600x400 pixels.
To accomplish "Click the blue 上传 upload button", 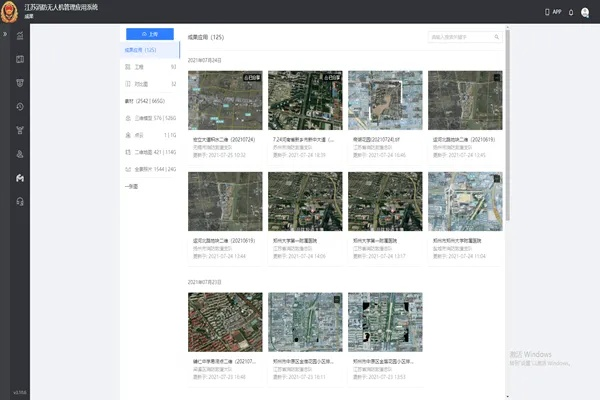I will [x=150, y=34].
